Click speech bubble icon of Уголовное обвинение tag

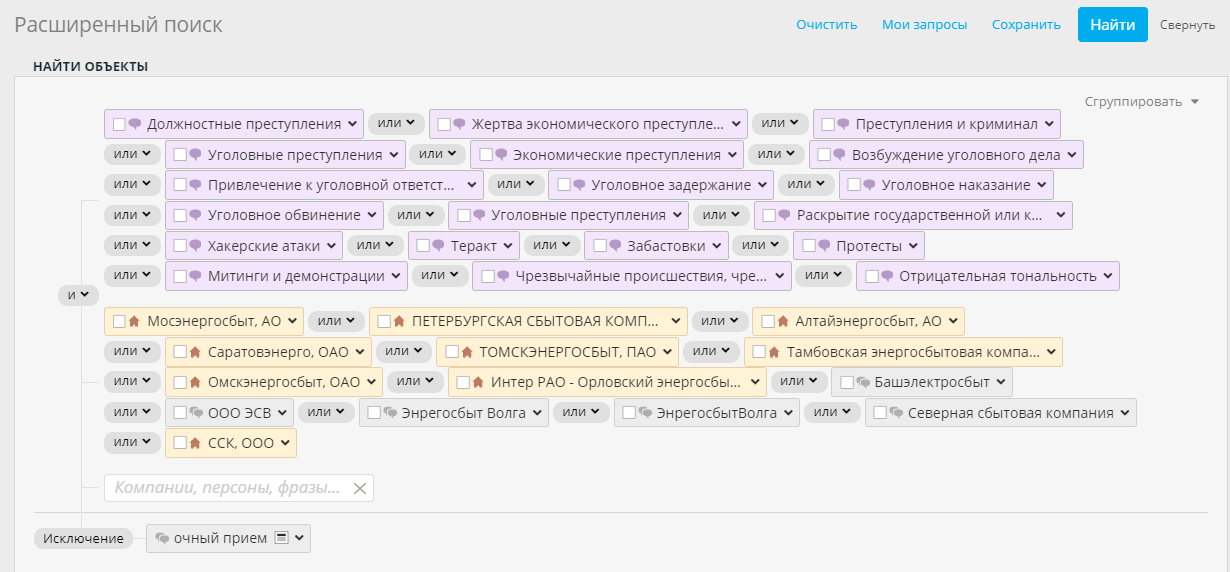[196, 215]
